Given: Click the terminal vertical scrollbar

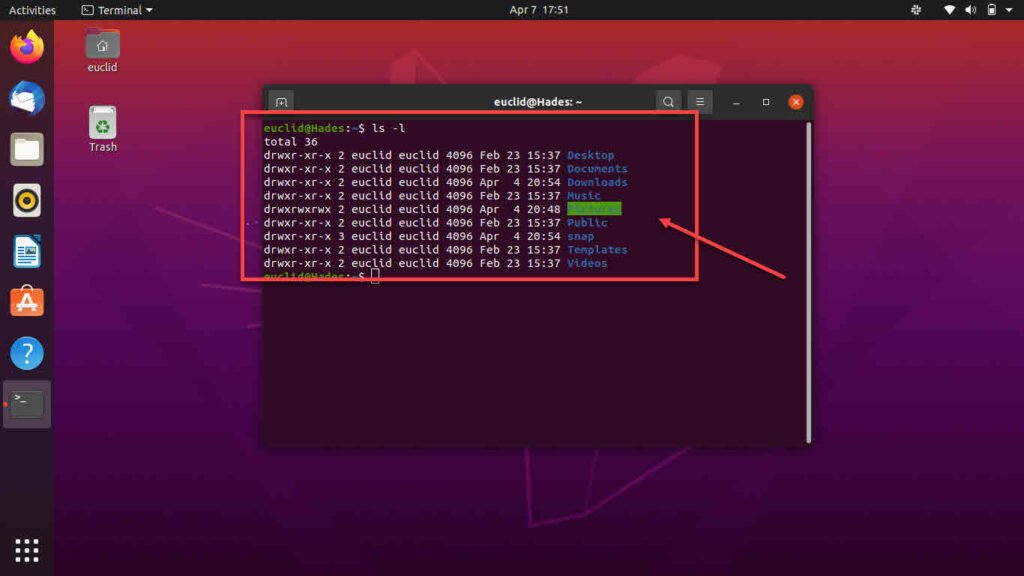Looking at the screenshot, I should [808, 280].
